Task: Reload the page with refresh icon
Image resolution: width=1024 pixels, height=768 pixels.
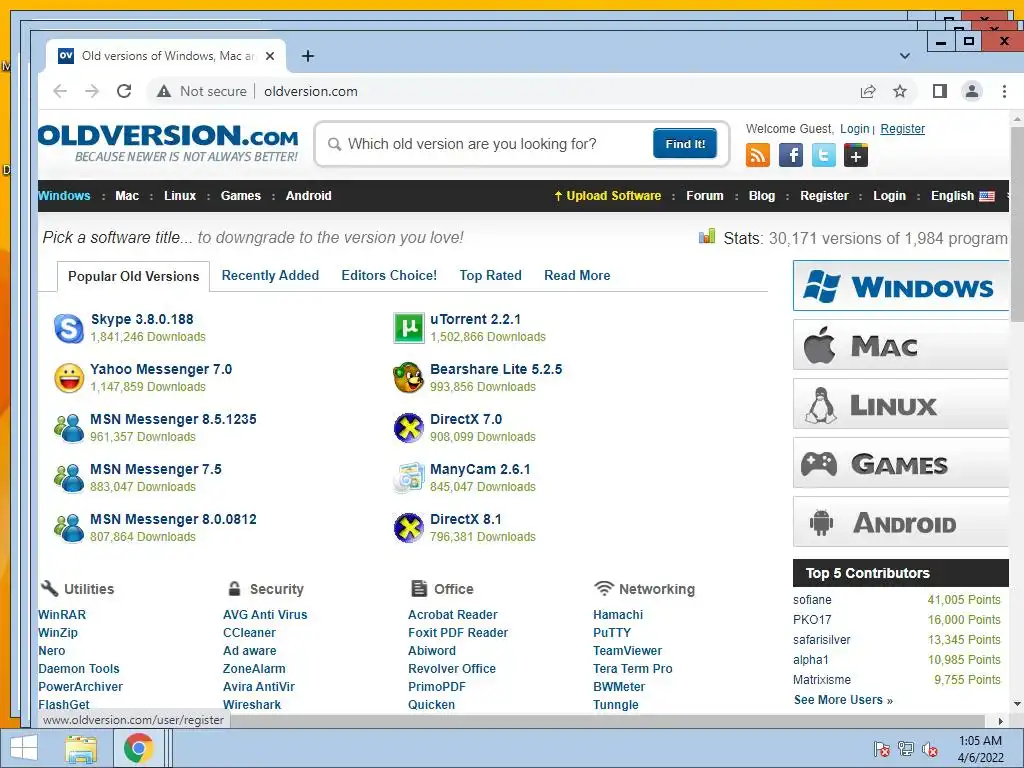Action: tap(124, 91)
